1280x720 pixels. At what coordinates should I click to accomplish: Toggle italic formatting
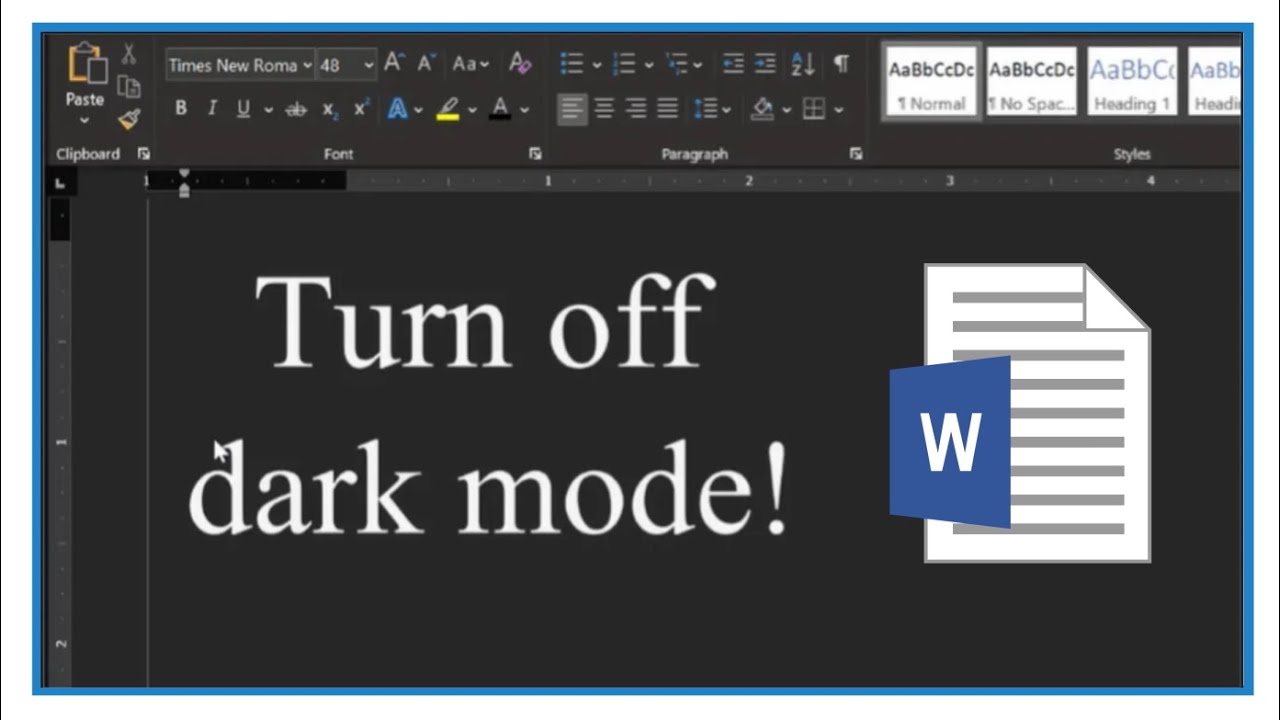(x=212, y=110)
